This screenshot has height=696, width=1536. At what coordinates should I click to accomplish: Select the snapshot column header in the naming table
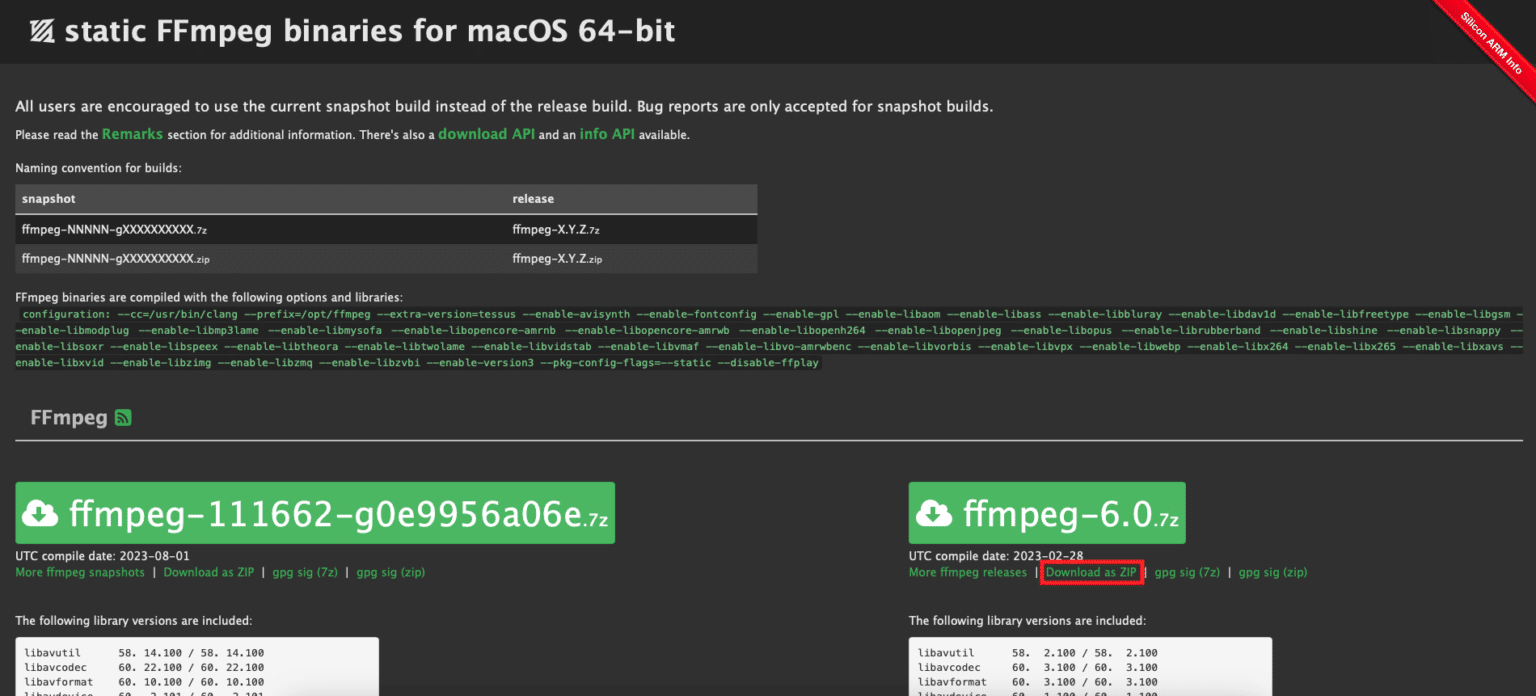[48, 198]
